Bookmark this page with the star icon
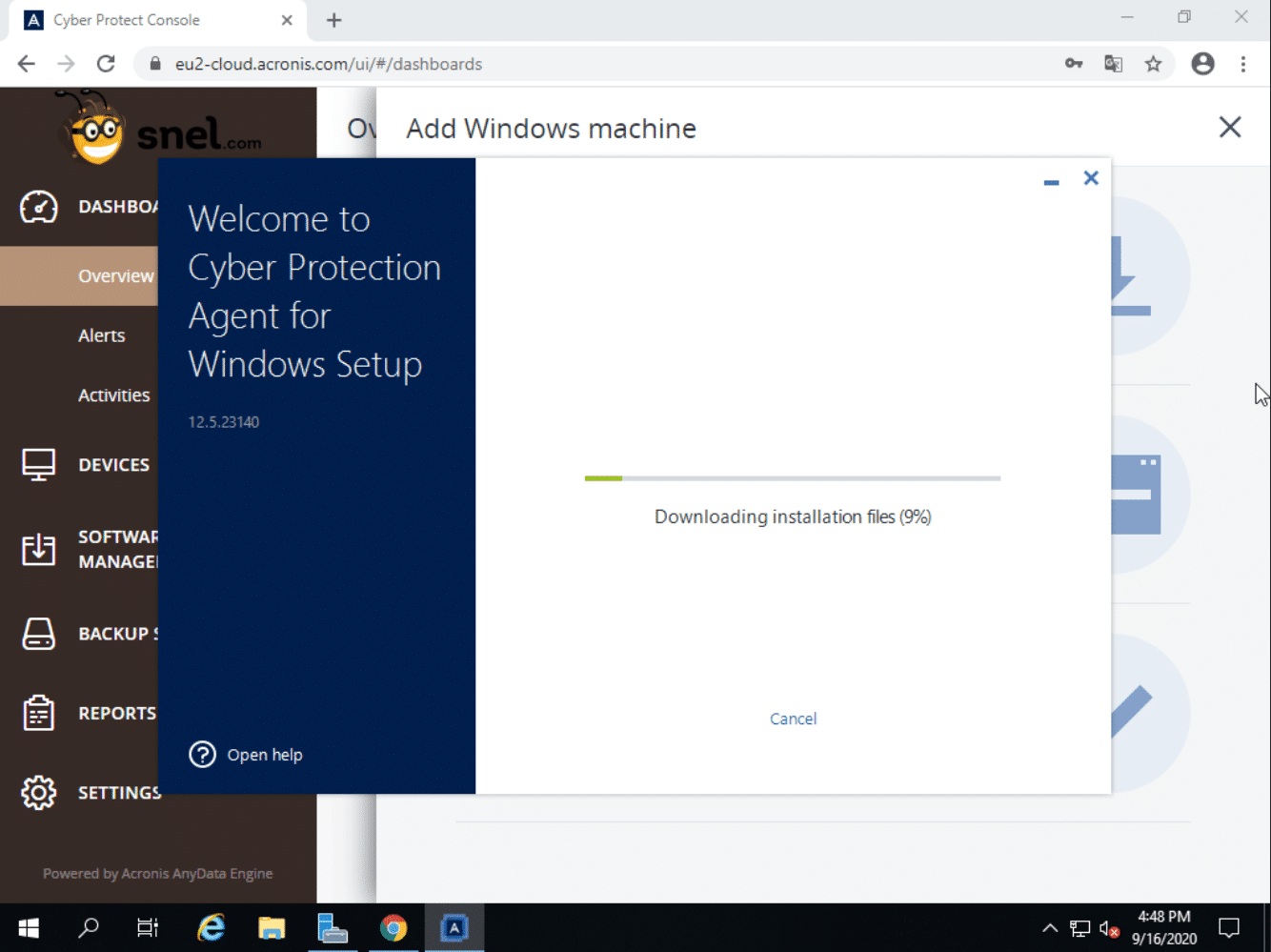Viewport: 1271px width, 952px height. pyautogui.click(x=1153, y=64)
